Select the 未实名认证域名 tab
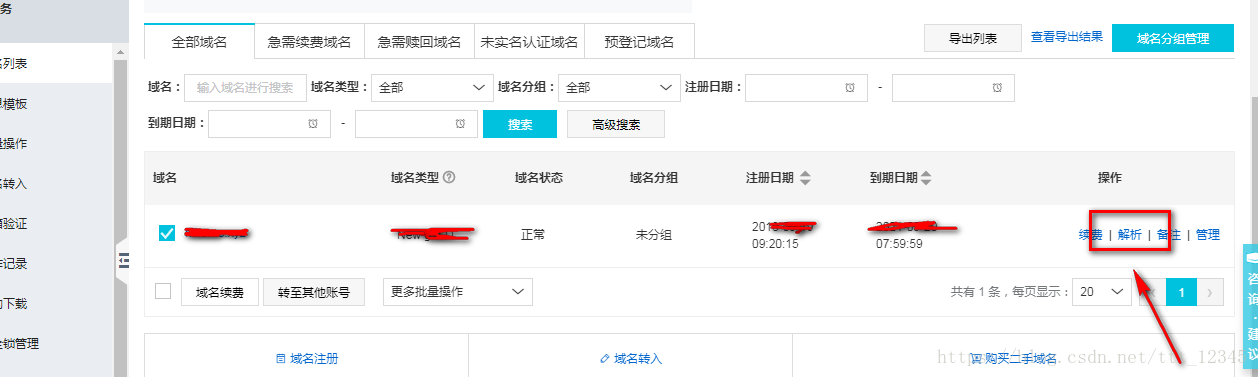 [530, 42]
